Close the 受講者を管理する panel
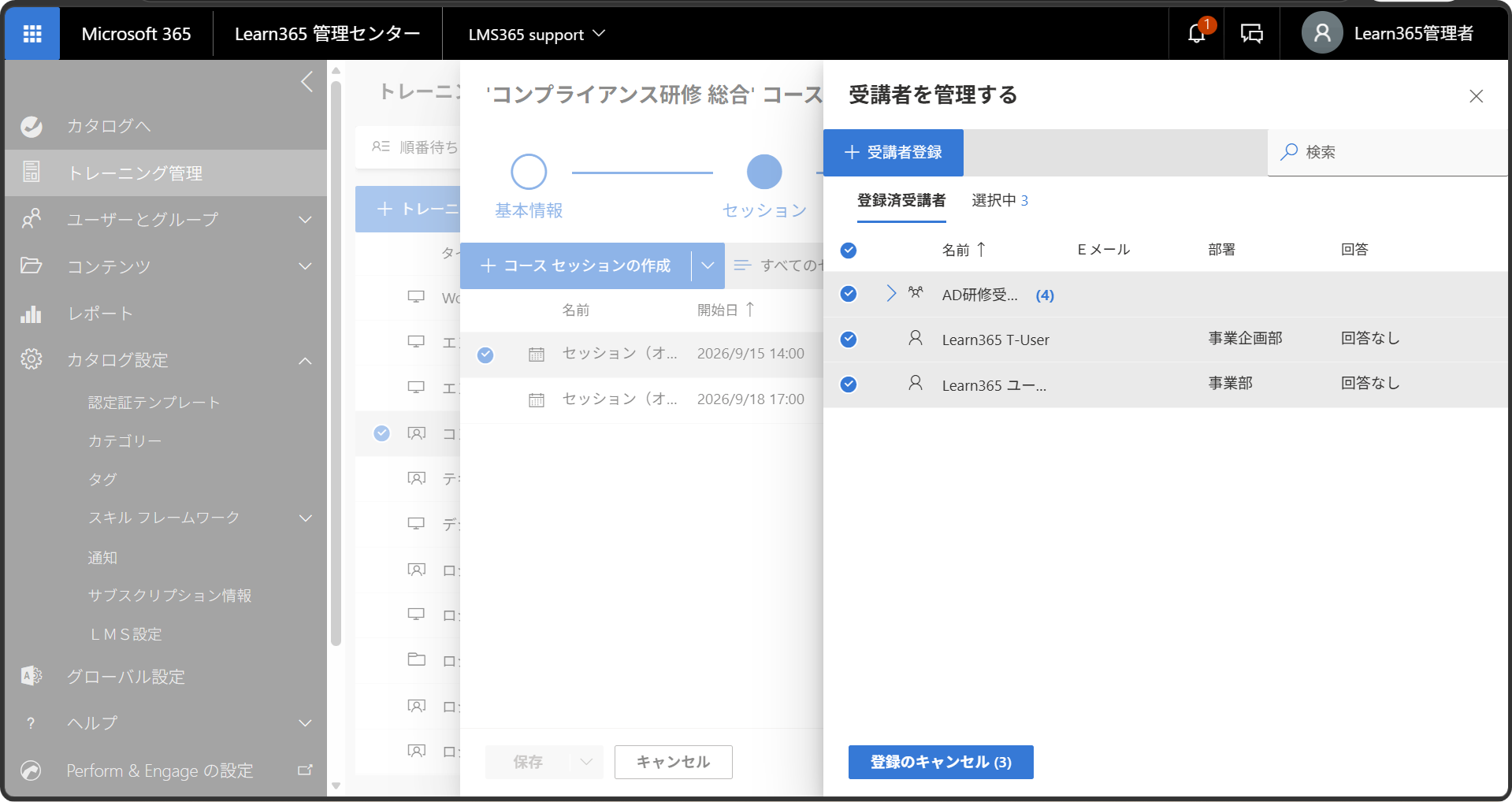The width and height of the screenshot is (1512, 802). point(1477,96)
